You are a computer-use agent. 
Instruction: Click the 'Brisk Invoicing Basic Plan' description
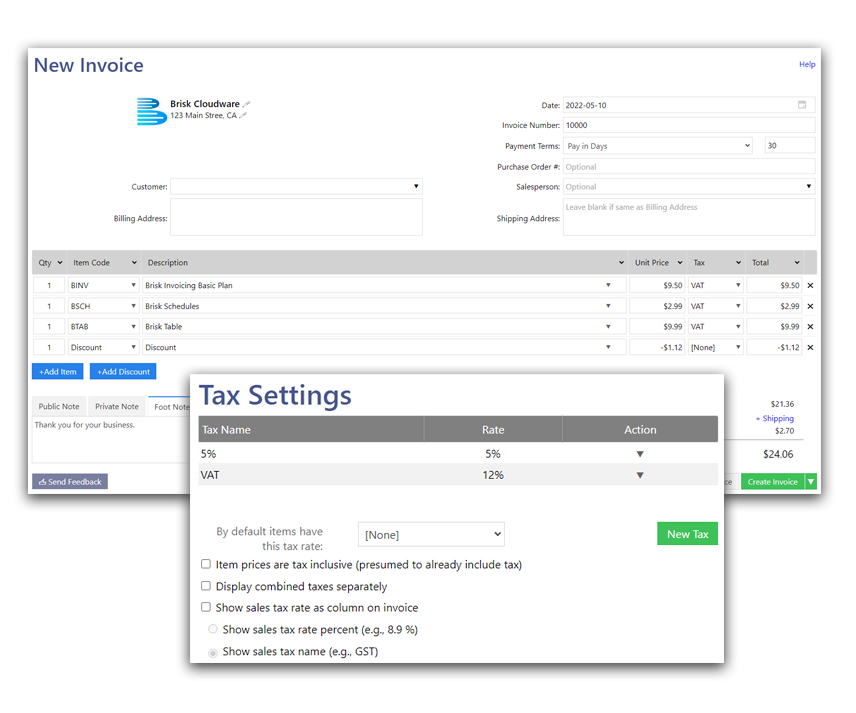[189, 285]
